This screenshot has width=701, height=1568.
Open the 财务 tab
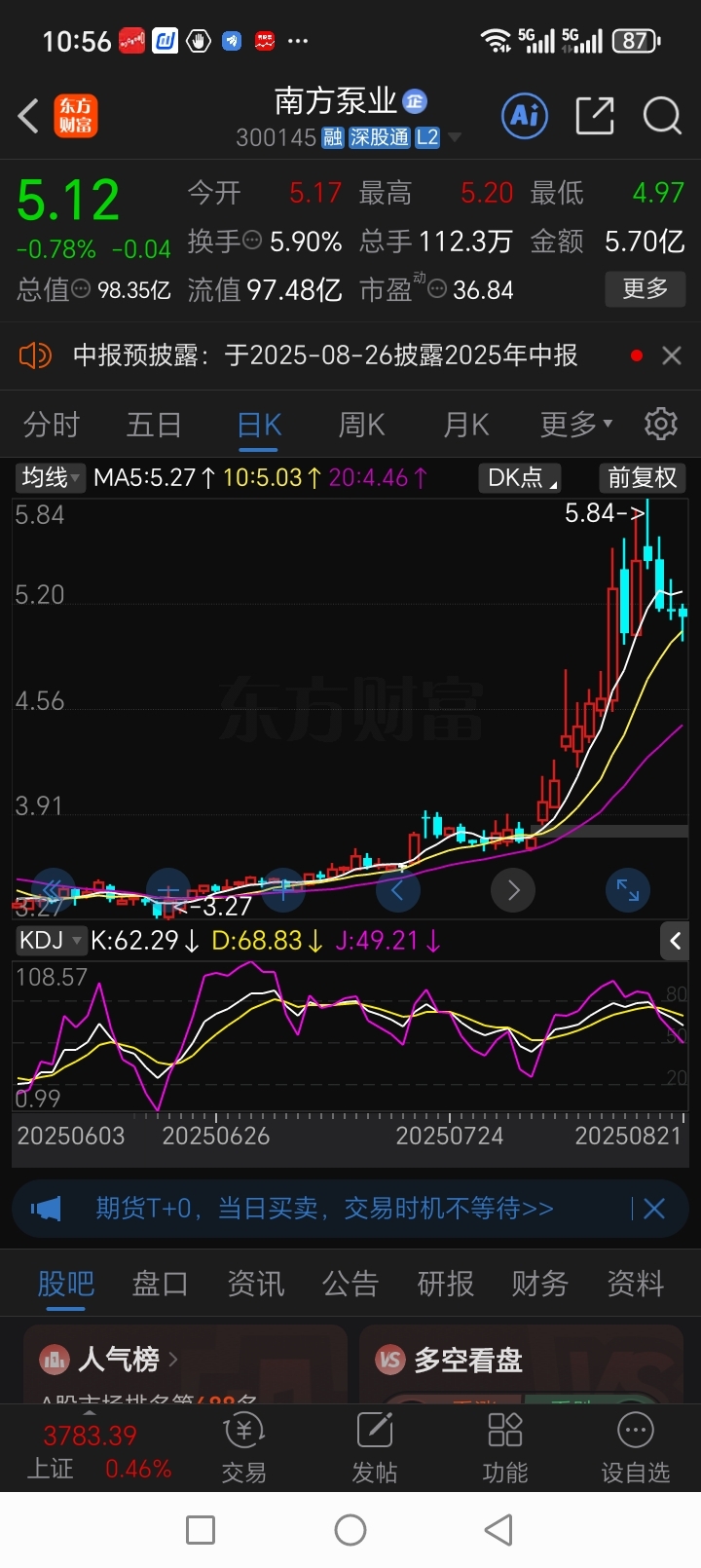540,1284
